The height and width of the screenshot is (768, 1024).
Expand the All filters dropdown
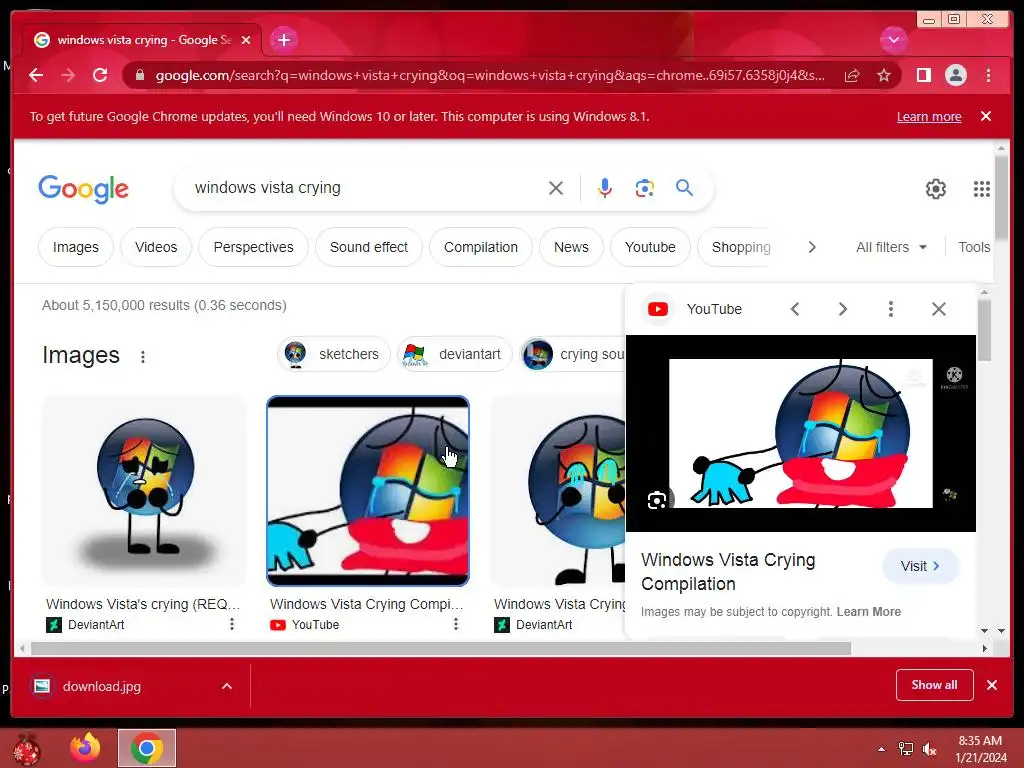coord(891,248)
